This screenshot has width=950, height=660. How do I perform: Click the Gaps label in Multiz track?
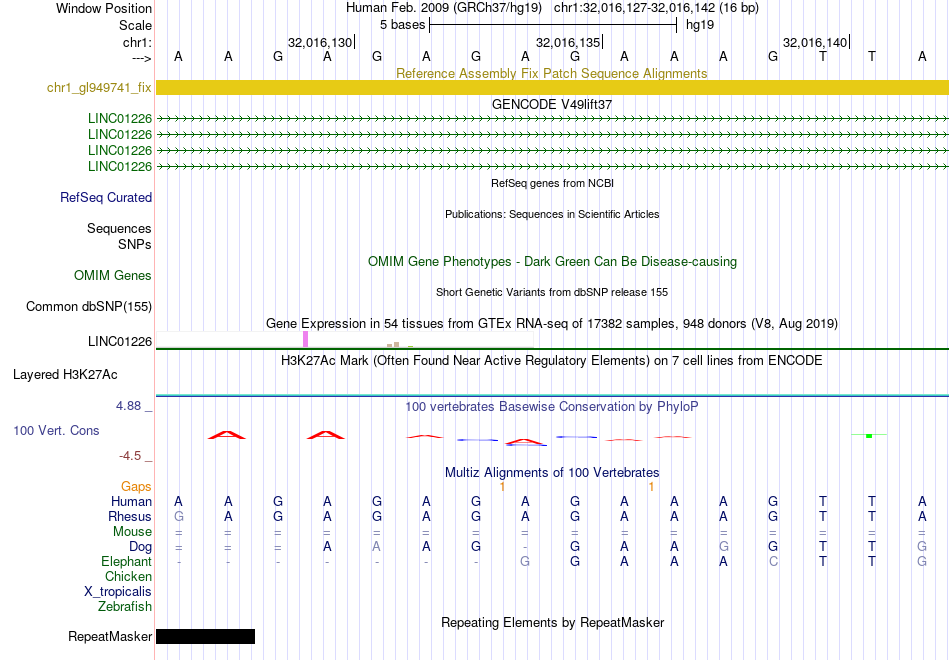coord(136,487)
